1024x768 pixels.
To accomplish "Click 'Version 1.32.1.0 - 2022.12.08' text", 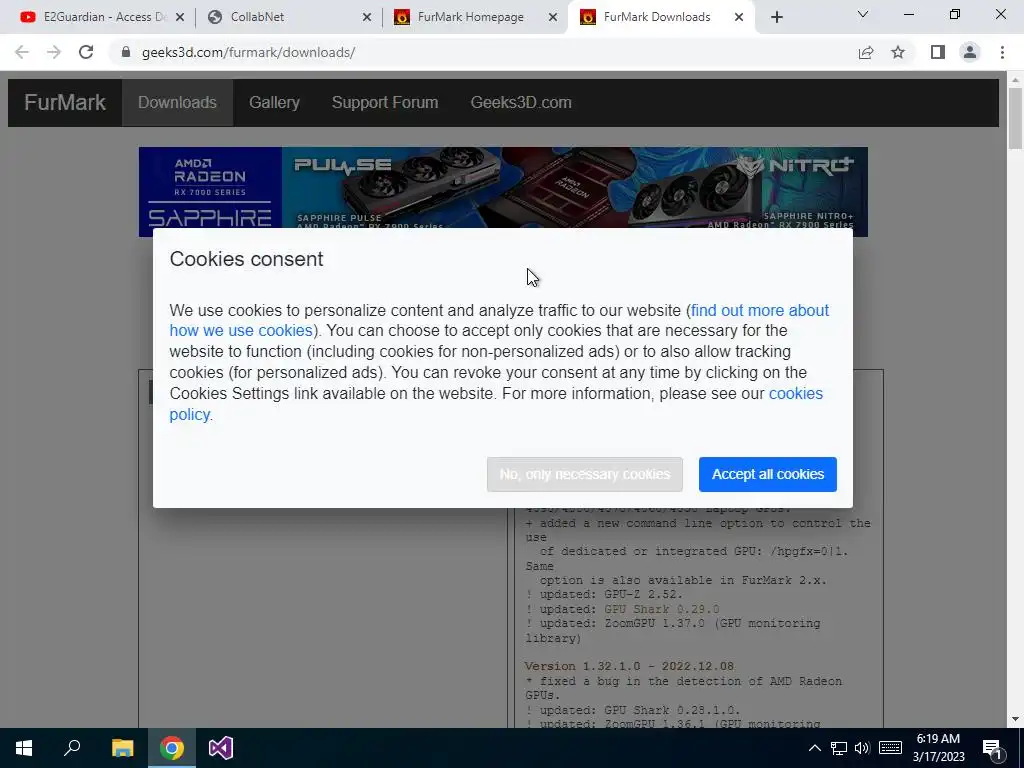I will pos(629,666).
